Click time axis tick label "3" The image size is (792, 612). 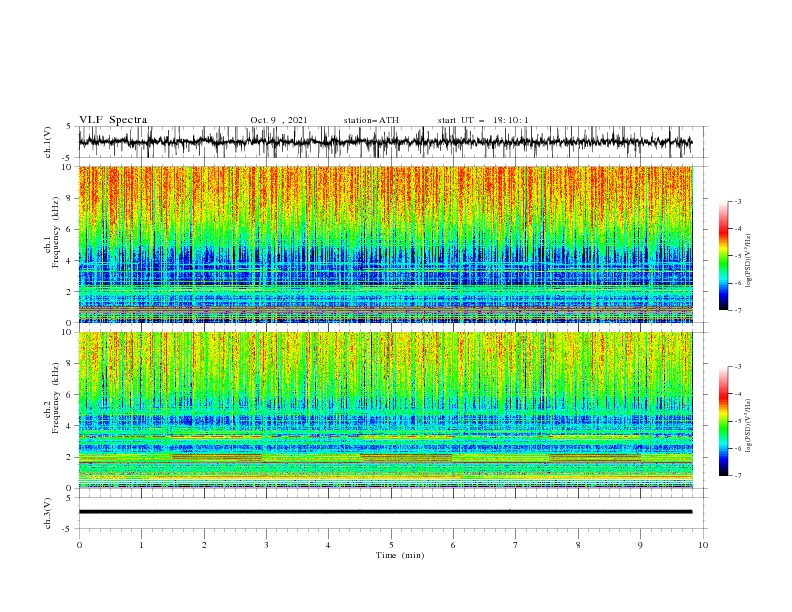266,545
